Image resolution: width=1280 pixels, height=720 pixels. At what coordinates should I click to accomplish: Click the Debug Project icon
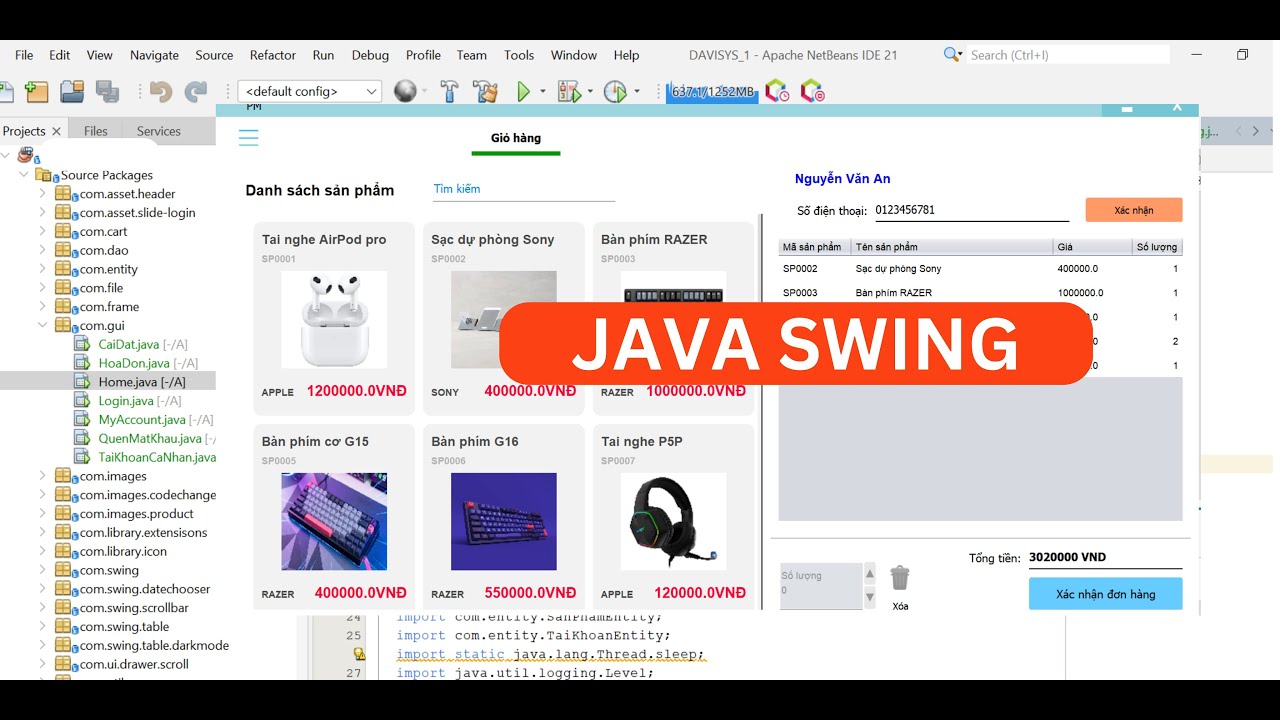pyautogui.click(x=569, y=91)
